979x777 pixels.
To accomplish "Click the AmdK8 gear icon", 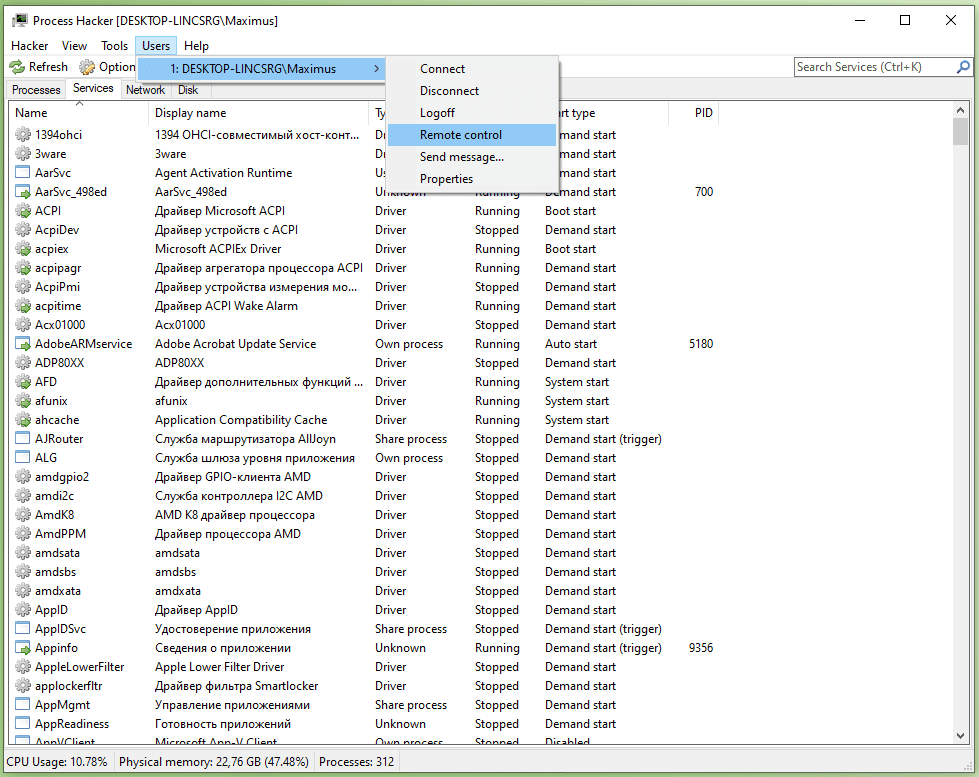I will point(23,515).
